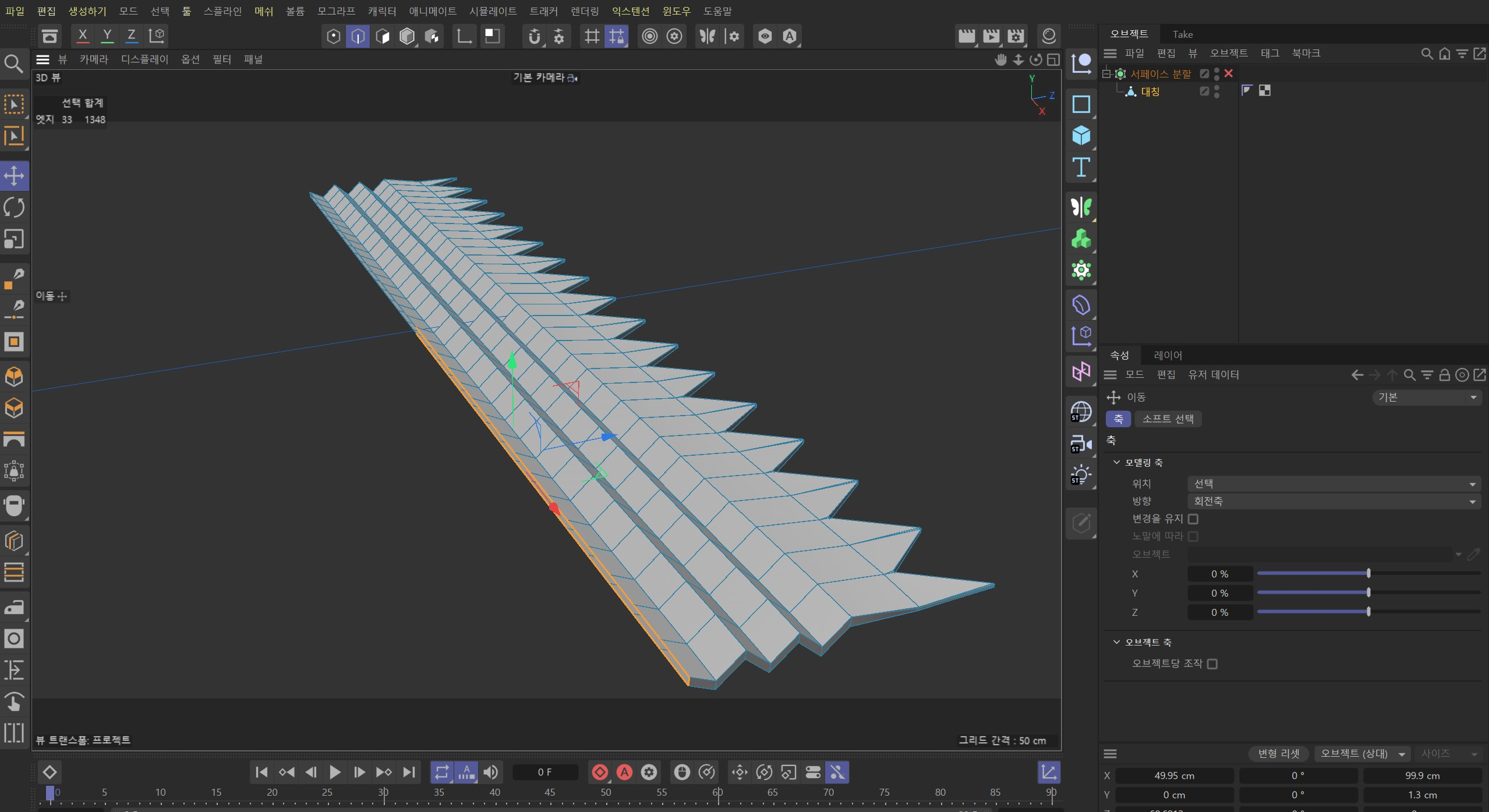Adjust the X axis percentage slider
1489x812 pixels.
point(1368,574)
